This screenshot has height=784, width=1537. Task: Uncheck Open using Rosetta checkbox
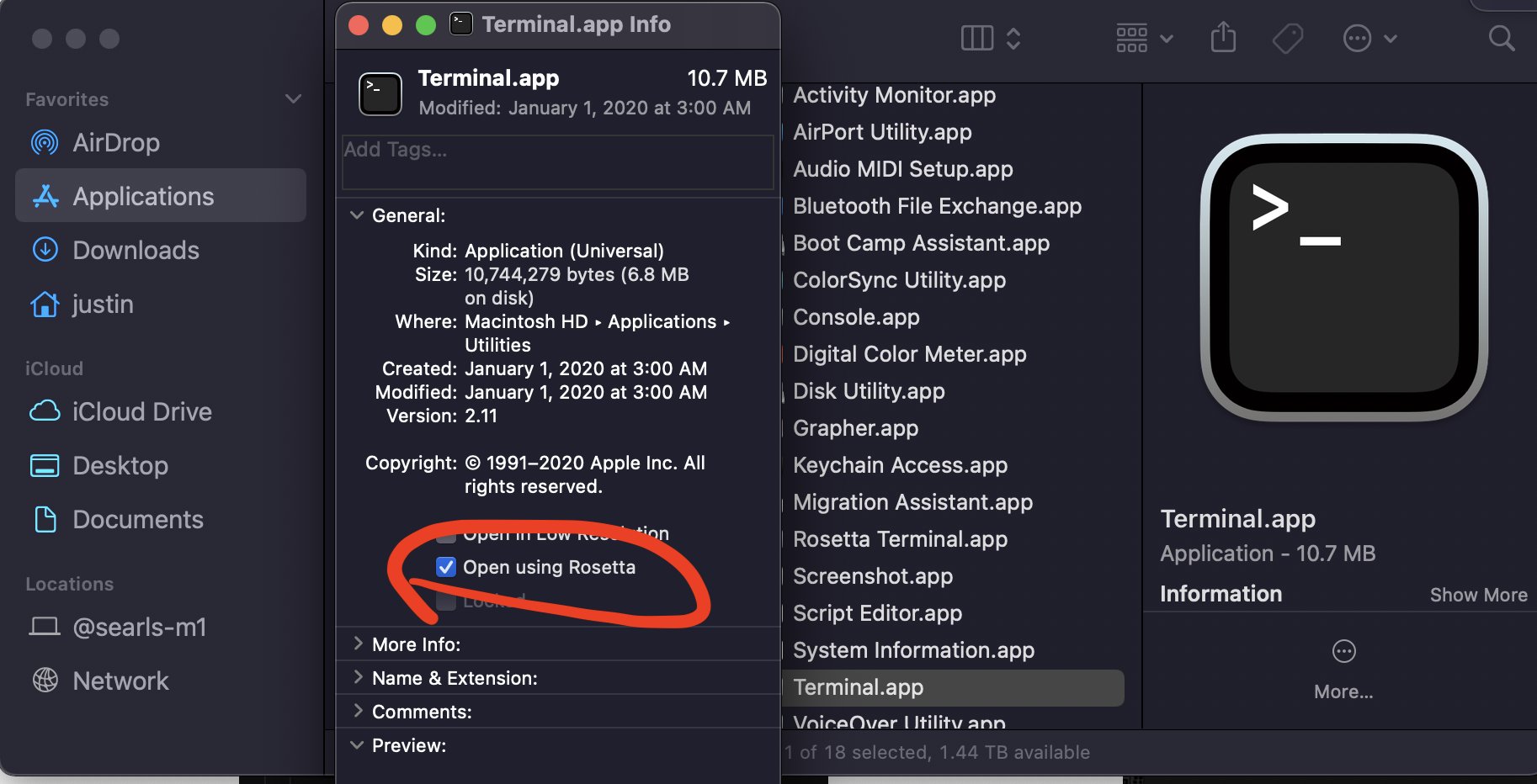[446, 567]
